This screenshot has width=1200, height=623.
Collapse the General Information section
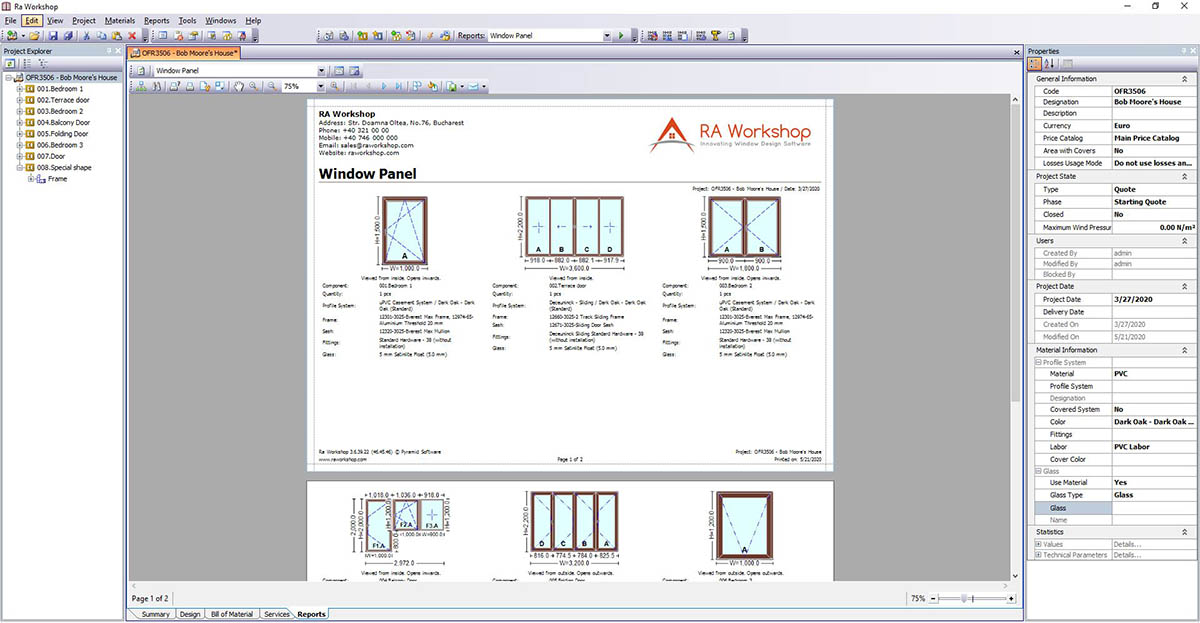(x=1185, y=78)
